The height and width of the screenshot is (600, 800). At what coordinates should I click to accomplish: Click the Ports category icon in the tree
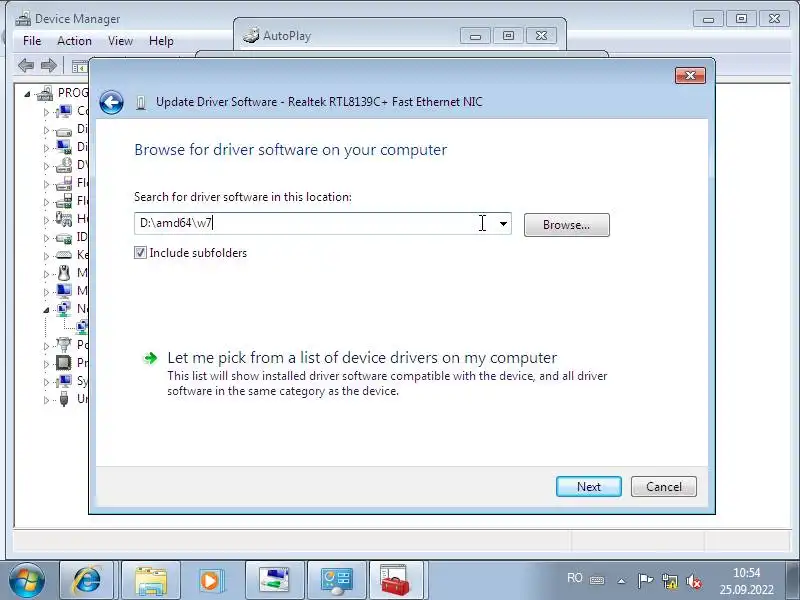click(x=64, y=344)
